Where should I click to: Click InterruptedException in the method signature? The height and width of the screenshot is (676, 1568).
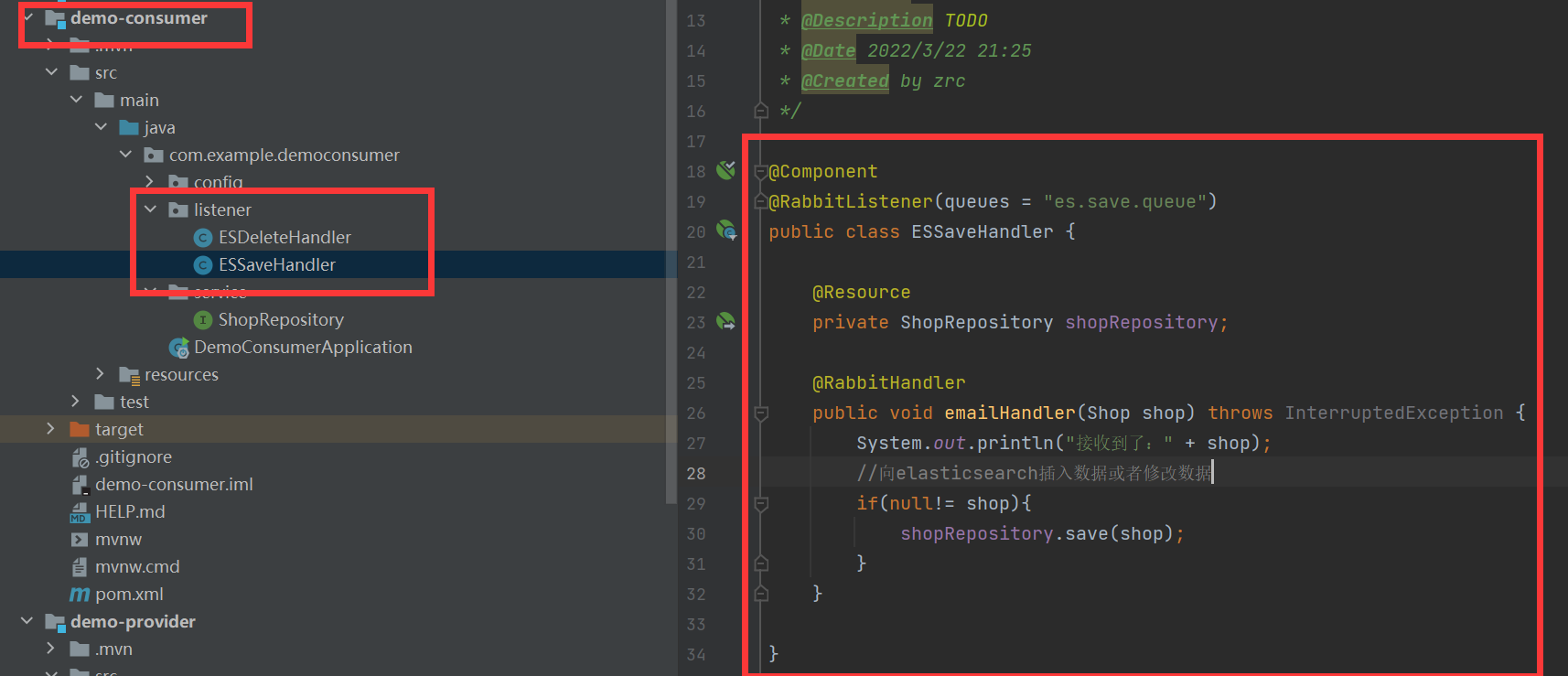(1393, 413)
